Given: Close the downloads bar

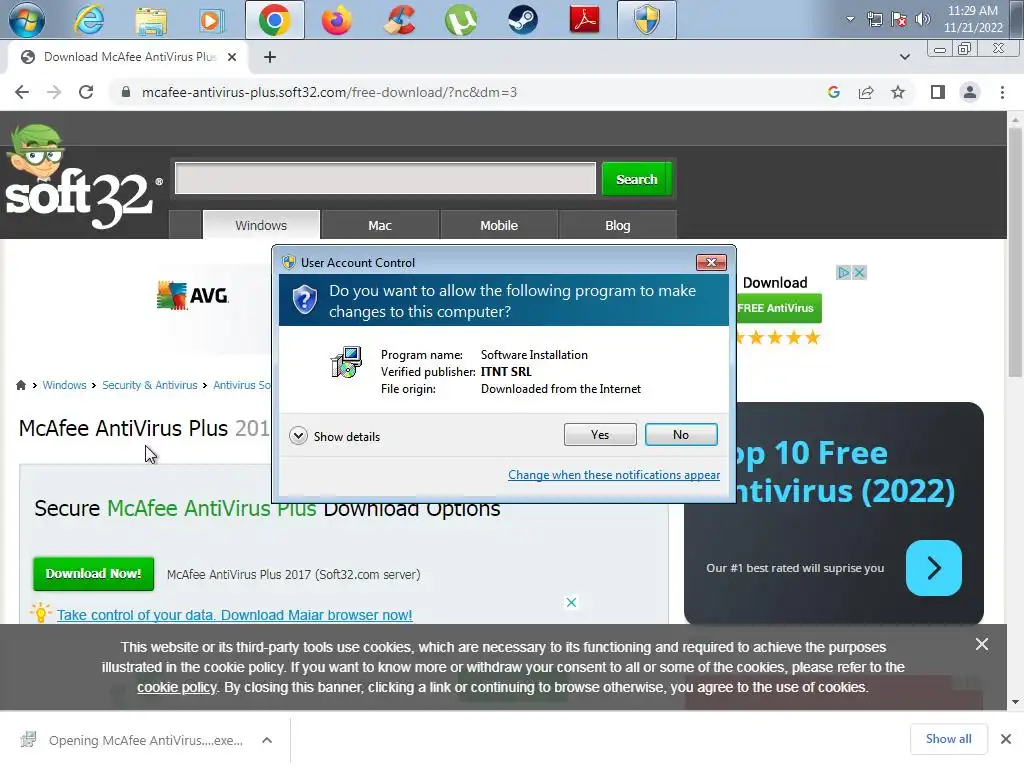Looking at the screenshot, I should pos(1006,739).
